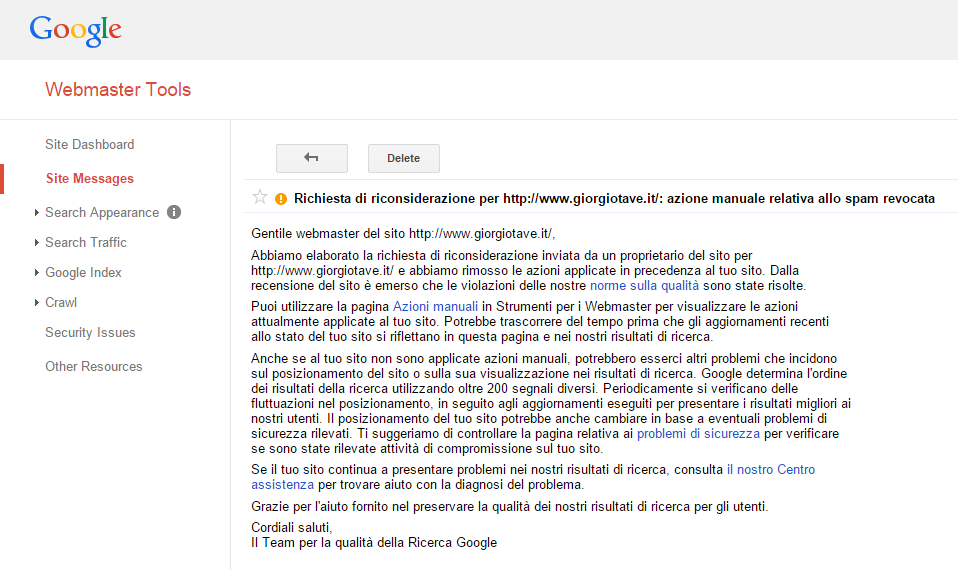Follow the 'norme sulla qualità' link
This screenshot has width=958, height=580.
644,285
